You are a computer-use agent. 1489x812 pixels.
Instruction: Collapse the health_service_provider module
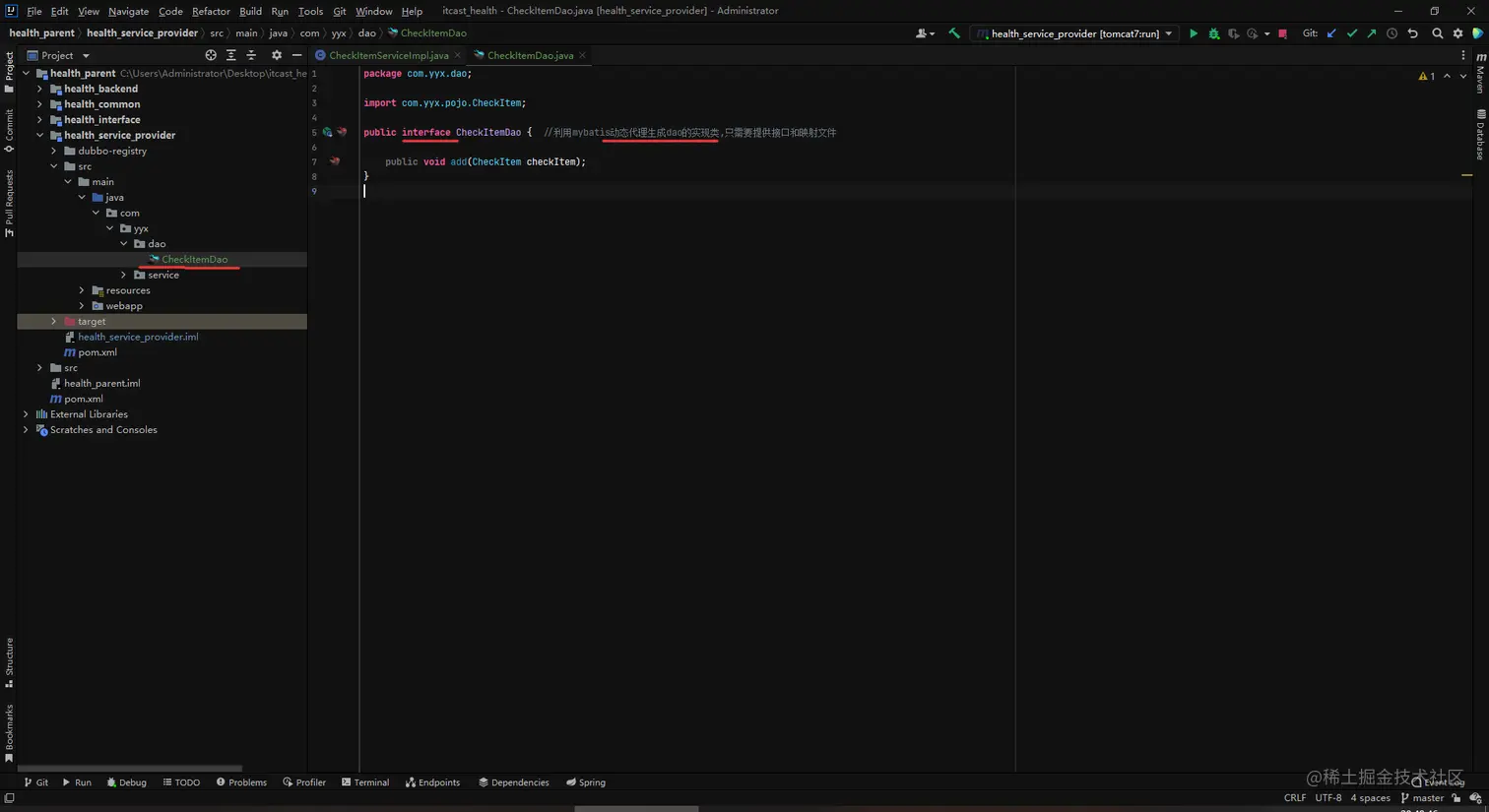40,135
